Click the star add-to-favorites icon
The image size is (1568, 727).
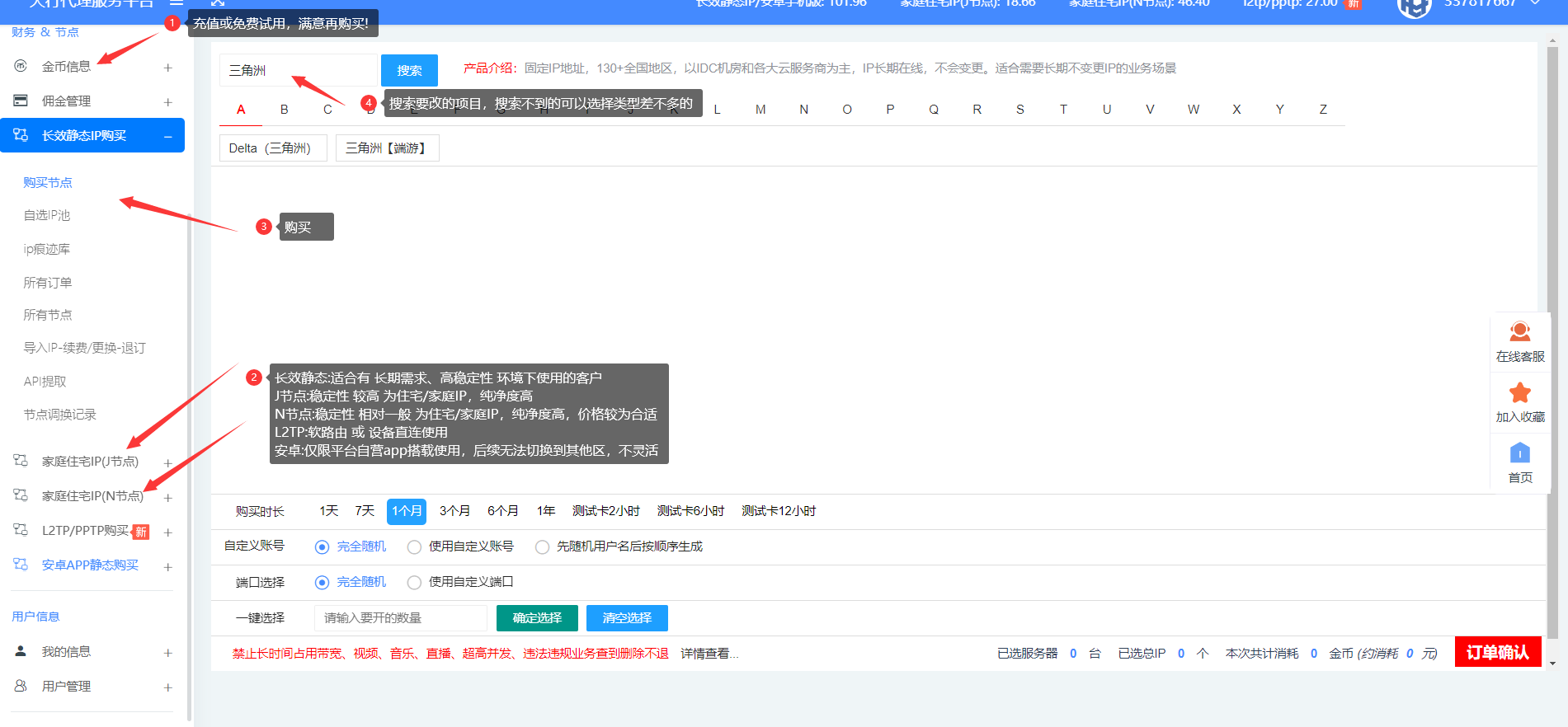click(1519, 393)
